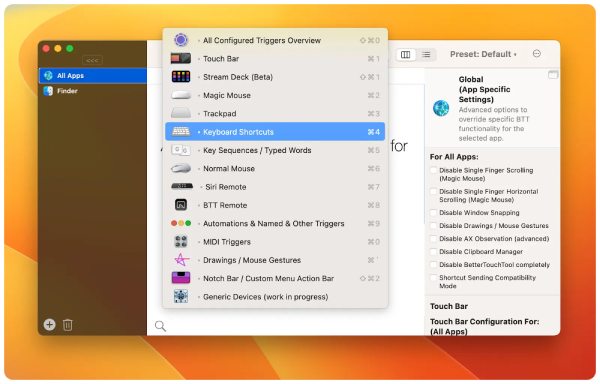Select All Apps in sidebar
Viewport: 600px width, 384px height.
(93, 75)
